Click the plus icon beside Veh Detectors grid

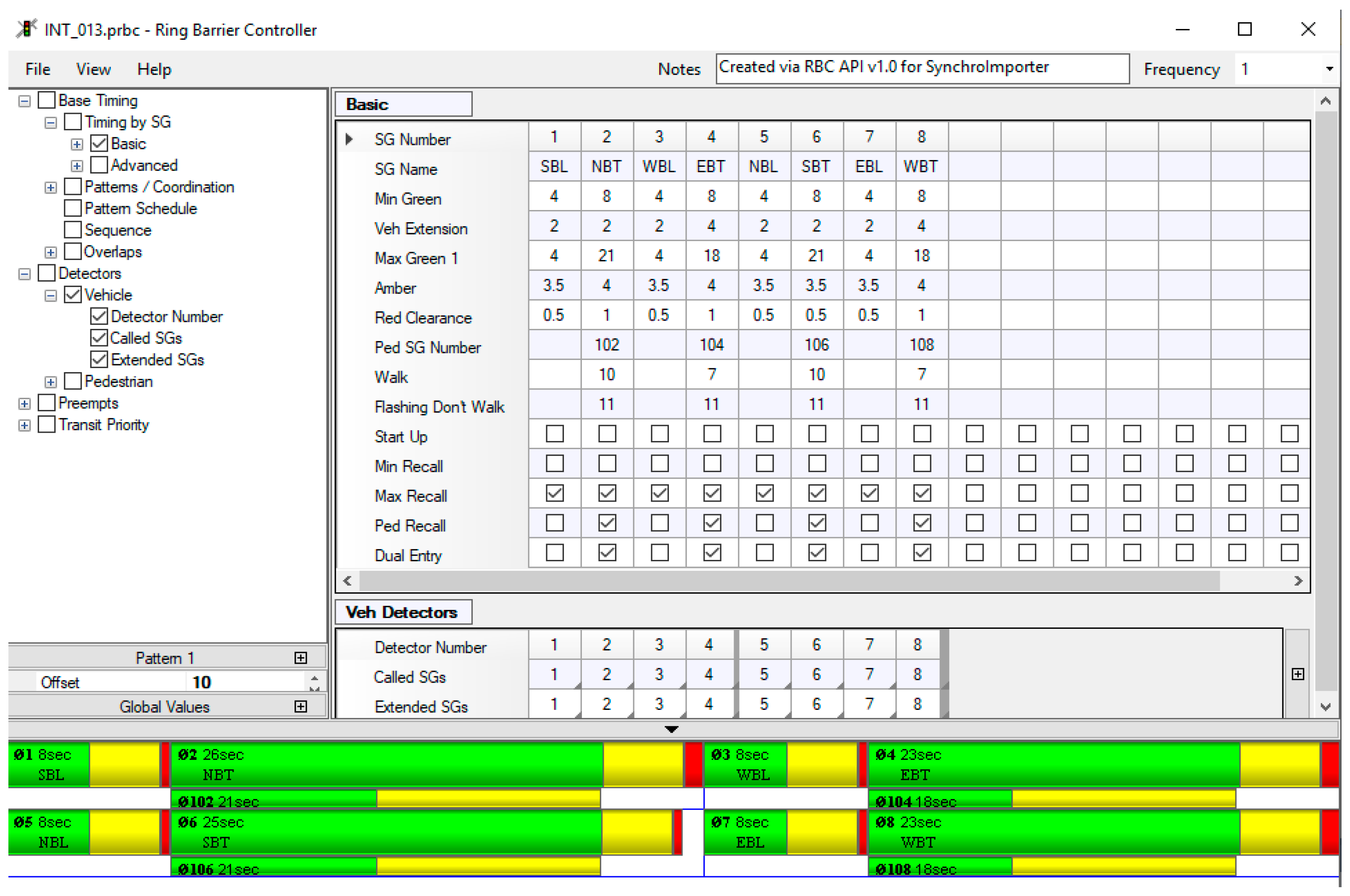pyautogui.click(x=1297, y=674)
